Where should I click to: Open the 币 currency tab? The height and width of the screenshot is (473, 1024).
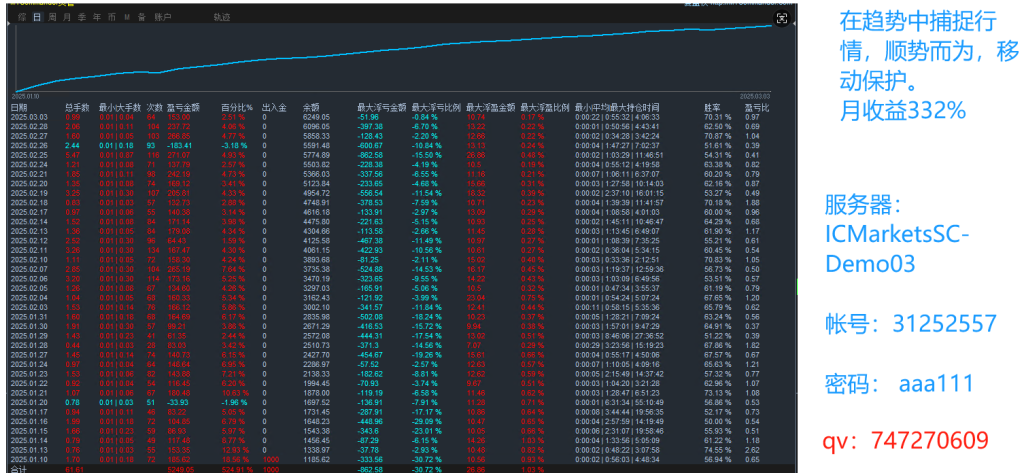112,18
